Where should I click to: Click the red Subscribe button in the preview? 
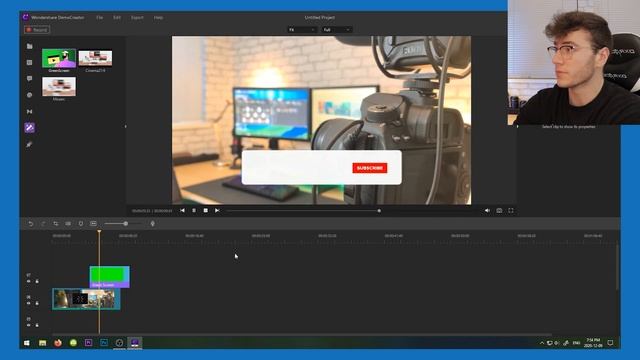point(370,168)
